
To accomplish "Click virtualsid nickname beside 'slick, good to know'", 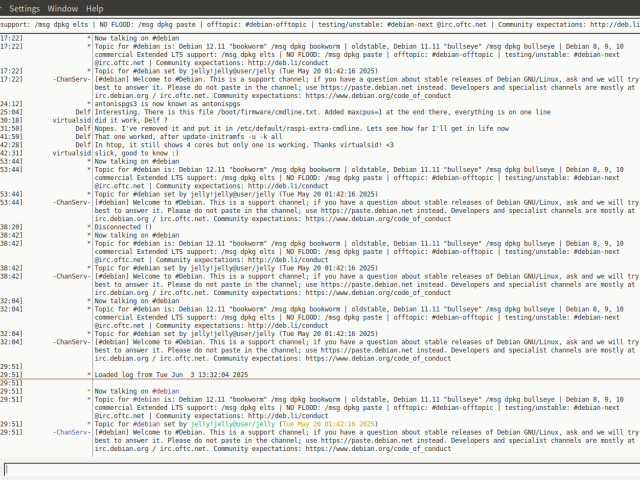I will 71,153.
